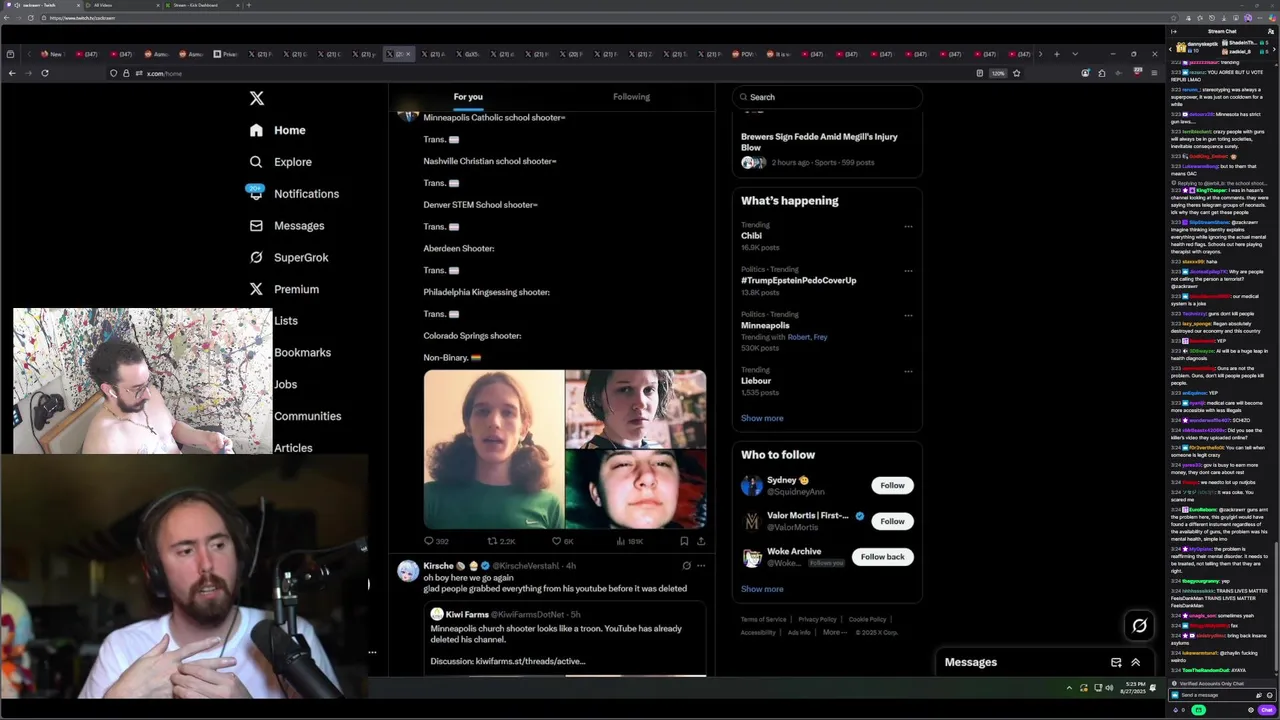Open Bookmarks in the sidebar
Screen dimensions: 1280x720
302,353
